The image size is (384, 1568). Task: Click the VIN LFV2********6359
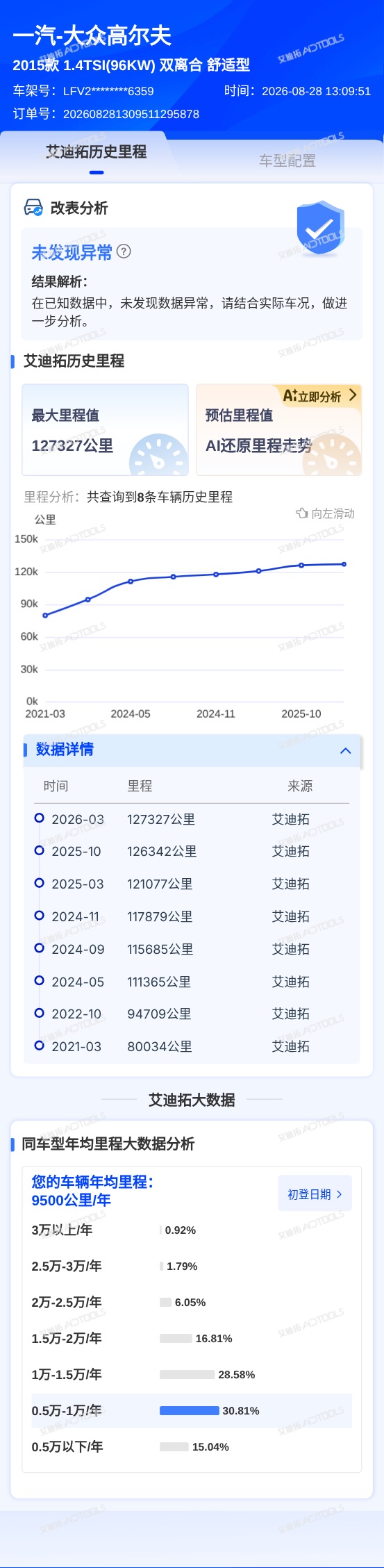point(108,91)
